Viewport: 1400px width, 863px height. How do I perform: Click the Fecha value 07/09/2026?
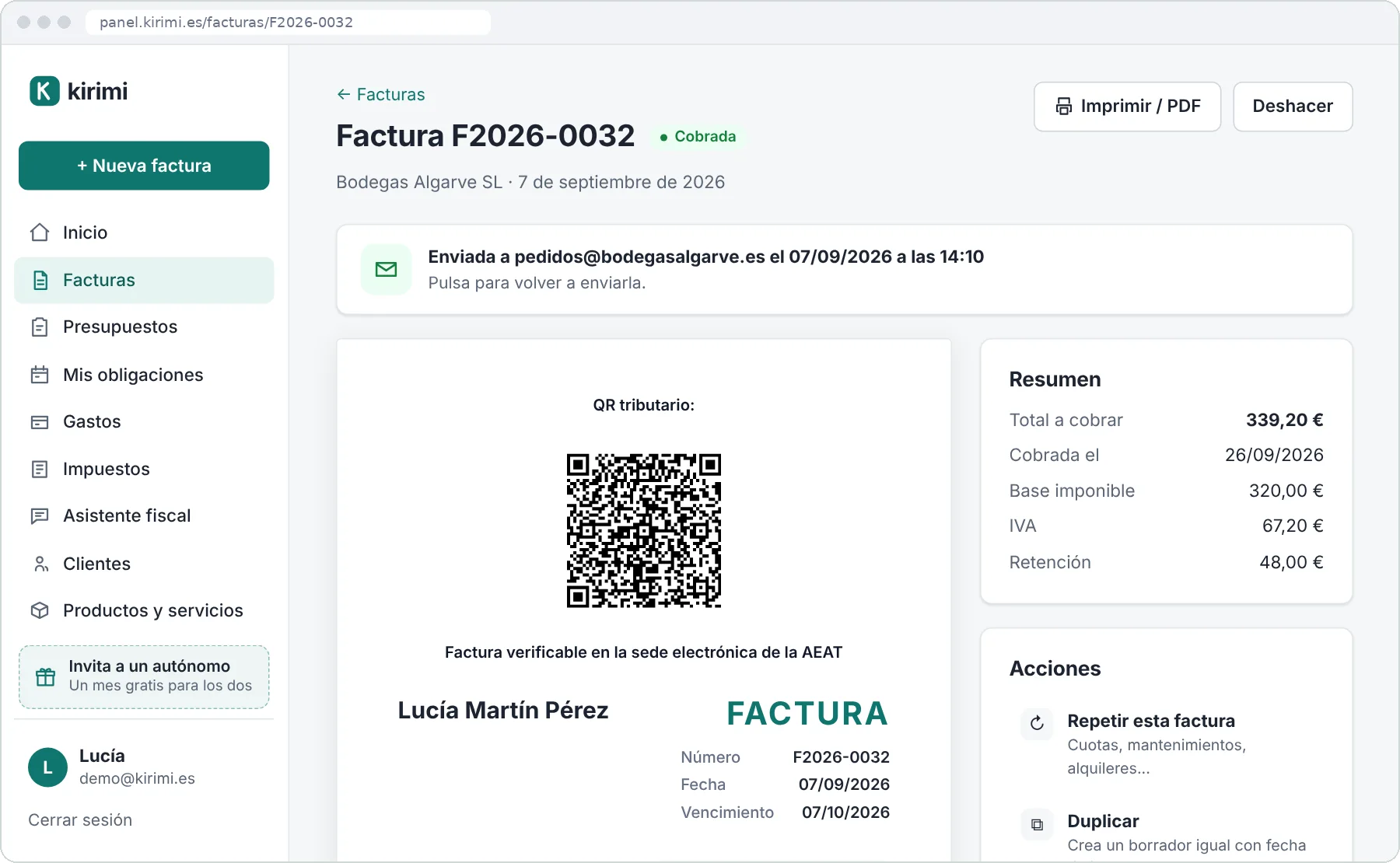pyautogui.click(x=844, y=784)
